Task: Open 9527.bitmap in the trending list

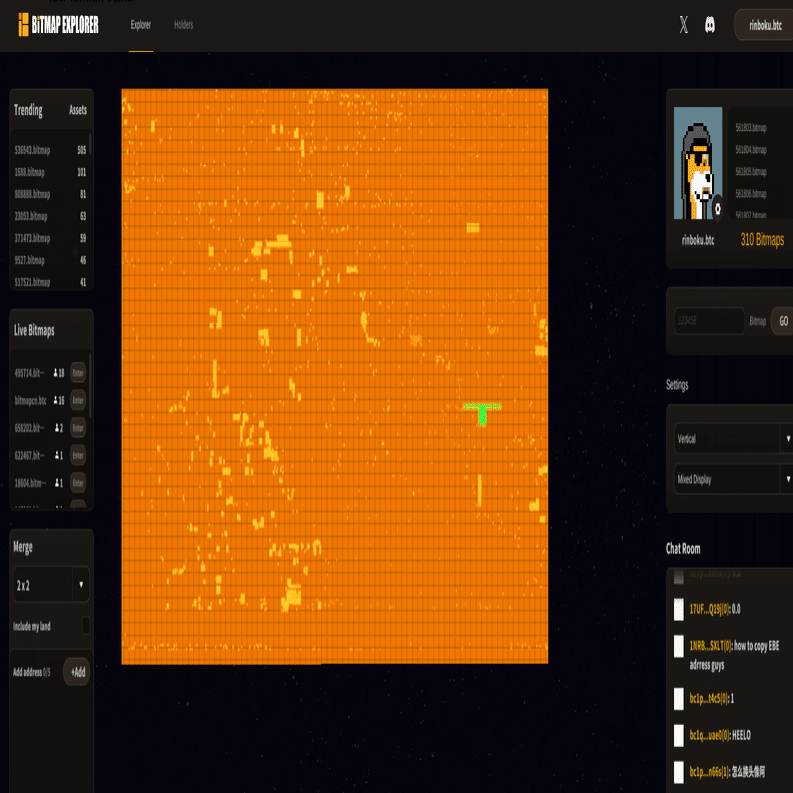Action: (x=50, y=260)
